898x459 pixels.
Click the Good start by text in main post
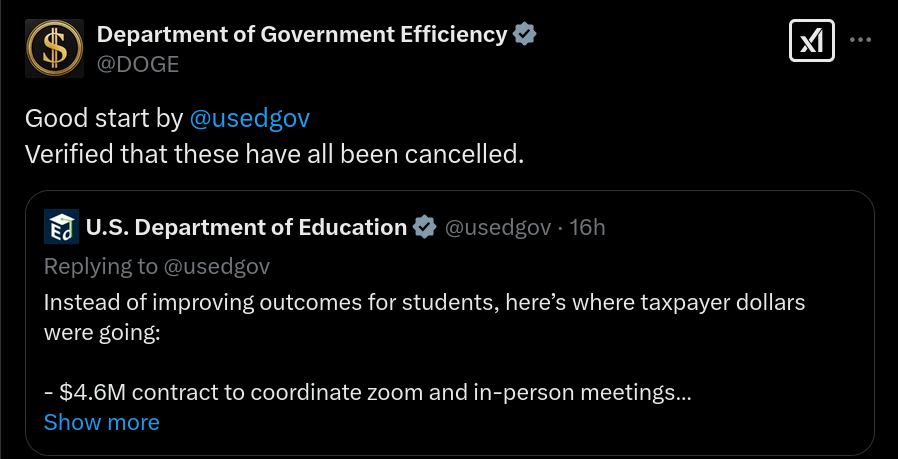(104, 119)
